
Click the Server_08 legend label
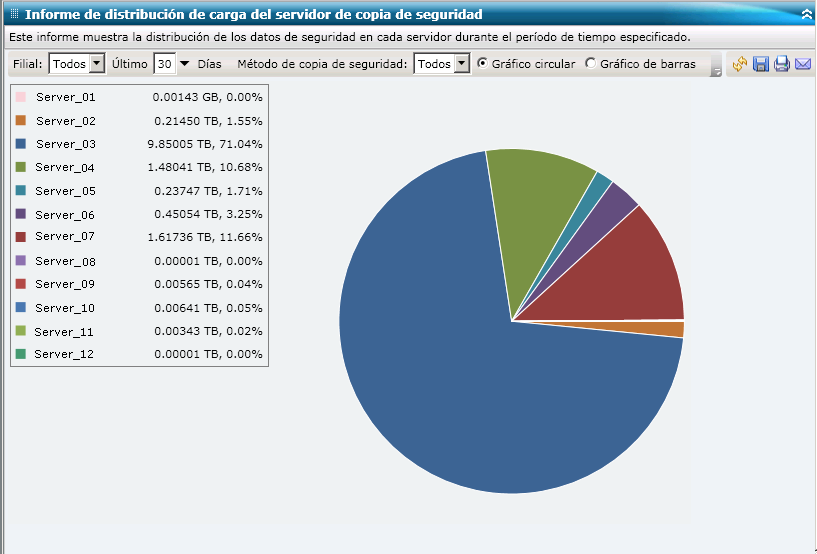(65, 261)
